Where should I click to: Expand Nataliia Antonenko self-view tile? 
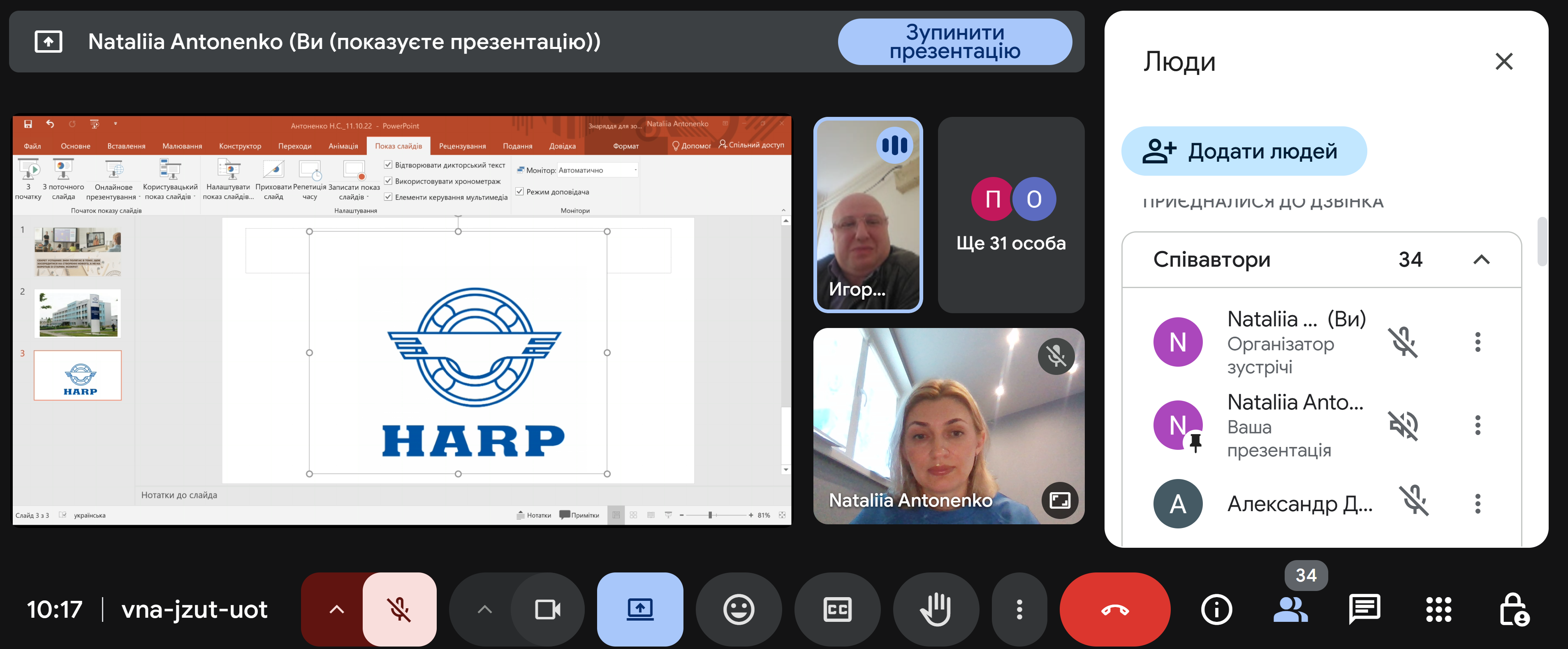pos(1059,500)
